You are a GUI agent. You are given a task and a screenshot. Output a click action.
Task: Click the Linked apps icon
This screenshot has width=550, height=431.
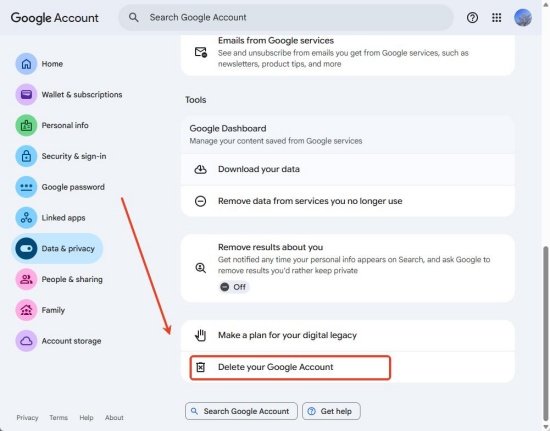pos(26,218)
